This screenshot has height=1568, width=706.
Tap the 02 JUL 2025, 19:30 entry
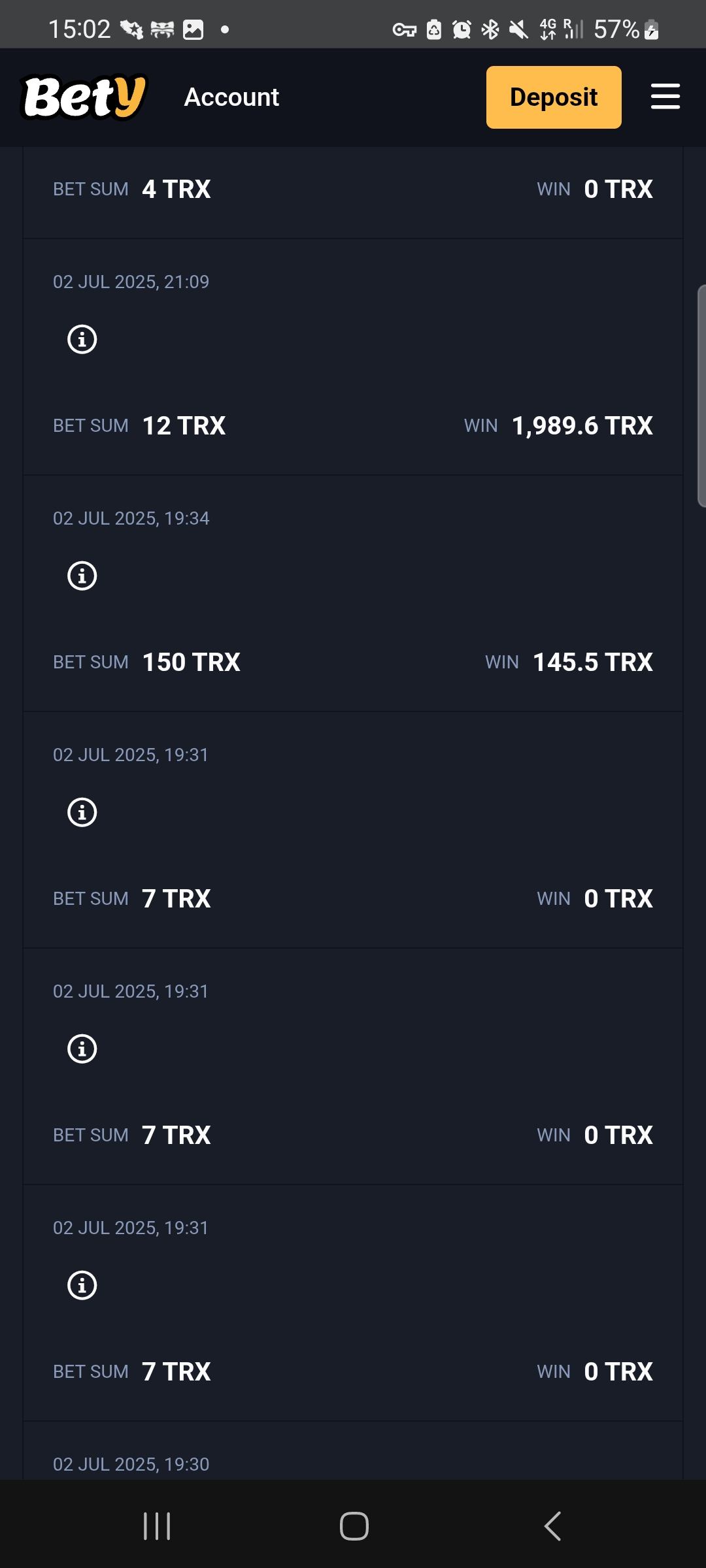tap(131, 1464)
